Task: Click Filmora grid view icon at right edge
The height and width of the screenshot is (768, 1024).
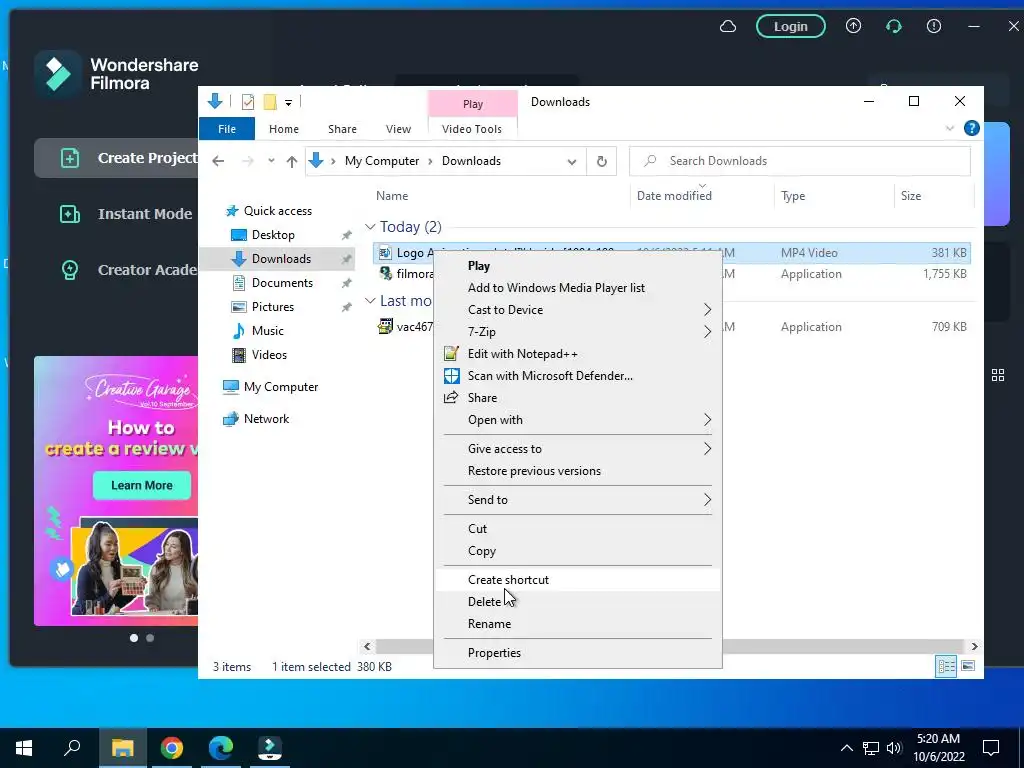Action: [x=998, y=375]
